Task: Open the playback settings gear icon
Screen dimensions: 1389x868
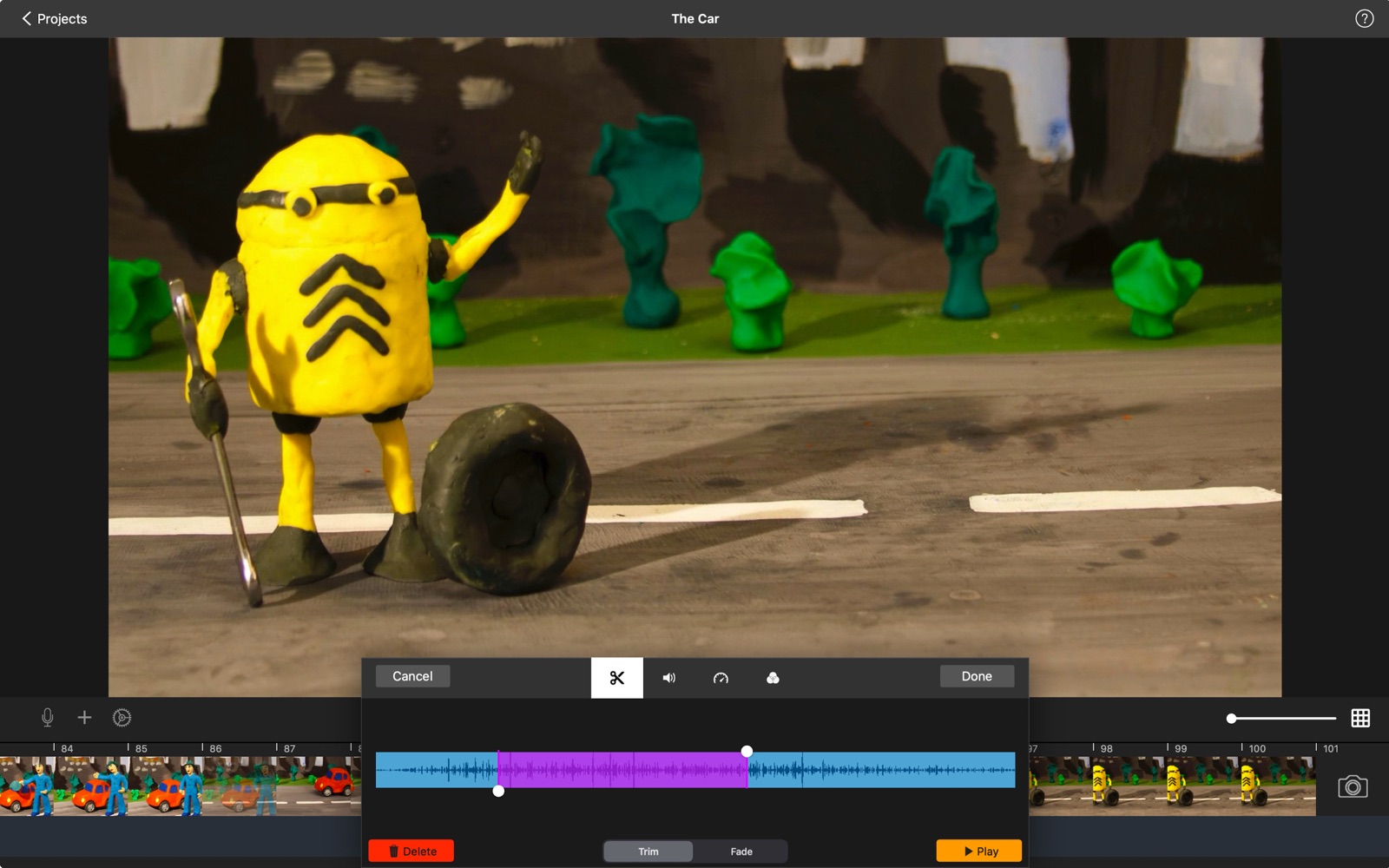Action: (122, 718)
